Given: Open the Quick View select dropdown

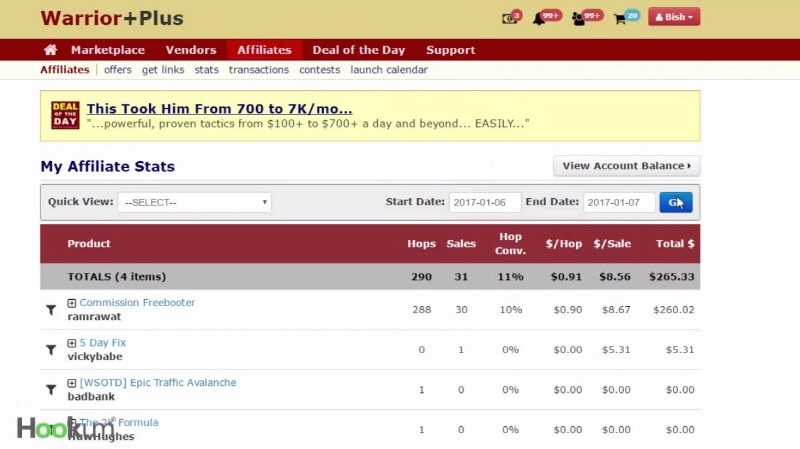Looking at the screenshot, I should click(x=194, y=202).
